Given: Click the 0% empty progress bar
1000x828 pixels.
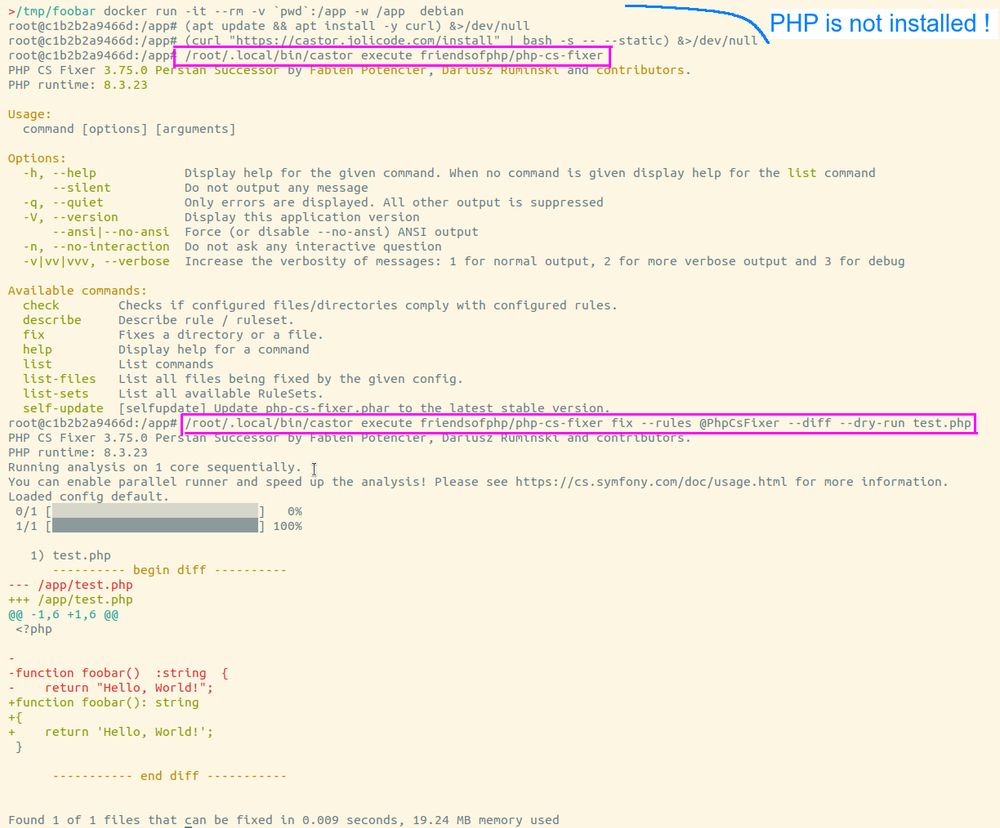Looking at the screenshot, I should click(155, 511).
